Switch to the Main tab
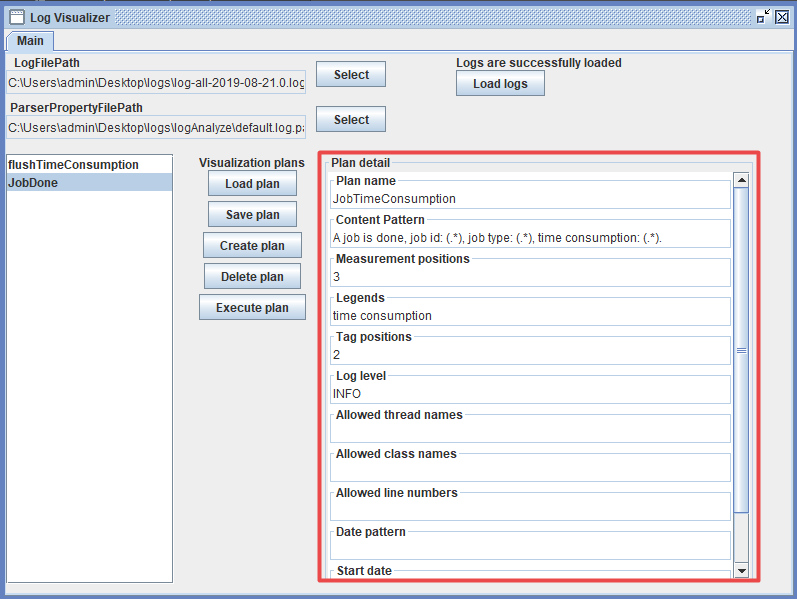797x599 pixels. tap(30, 40)
